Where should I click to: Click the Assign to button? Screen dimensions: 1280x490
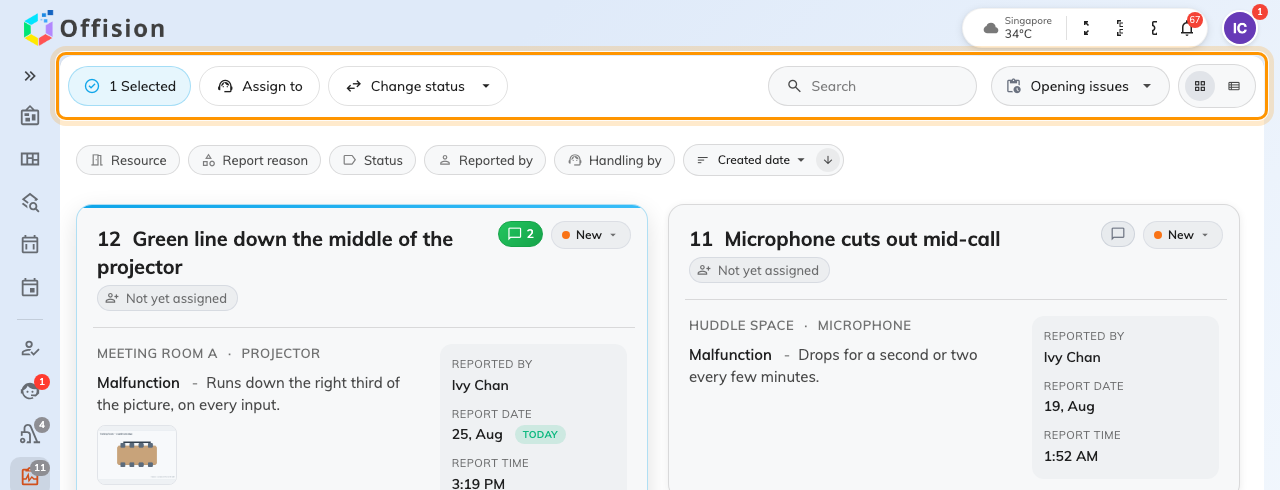pos(259,86)
